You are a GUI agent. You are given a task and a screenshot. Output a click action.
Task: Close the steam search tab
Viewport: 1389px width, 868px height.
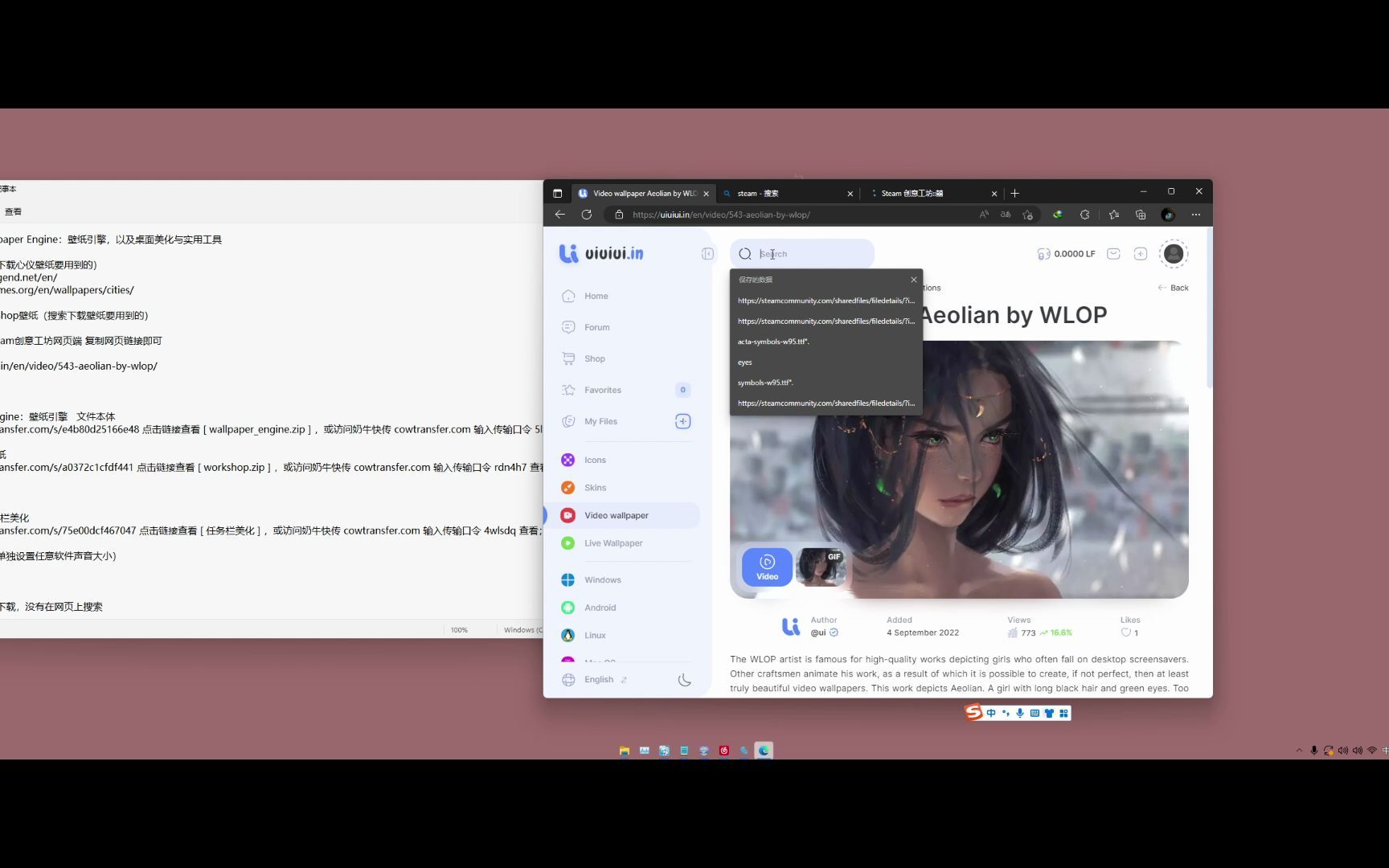[850, 194]
